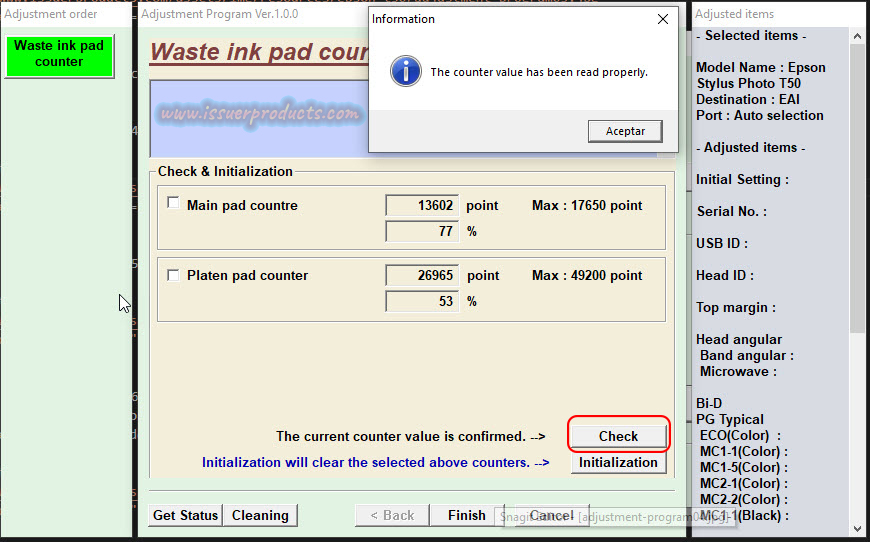
Task: Click 'The counter value has been read properly.' message
Action: pyautogui.click(x=539, y=72)
